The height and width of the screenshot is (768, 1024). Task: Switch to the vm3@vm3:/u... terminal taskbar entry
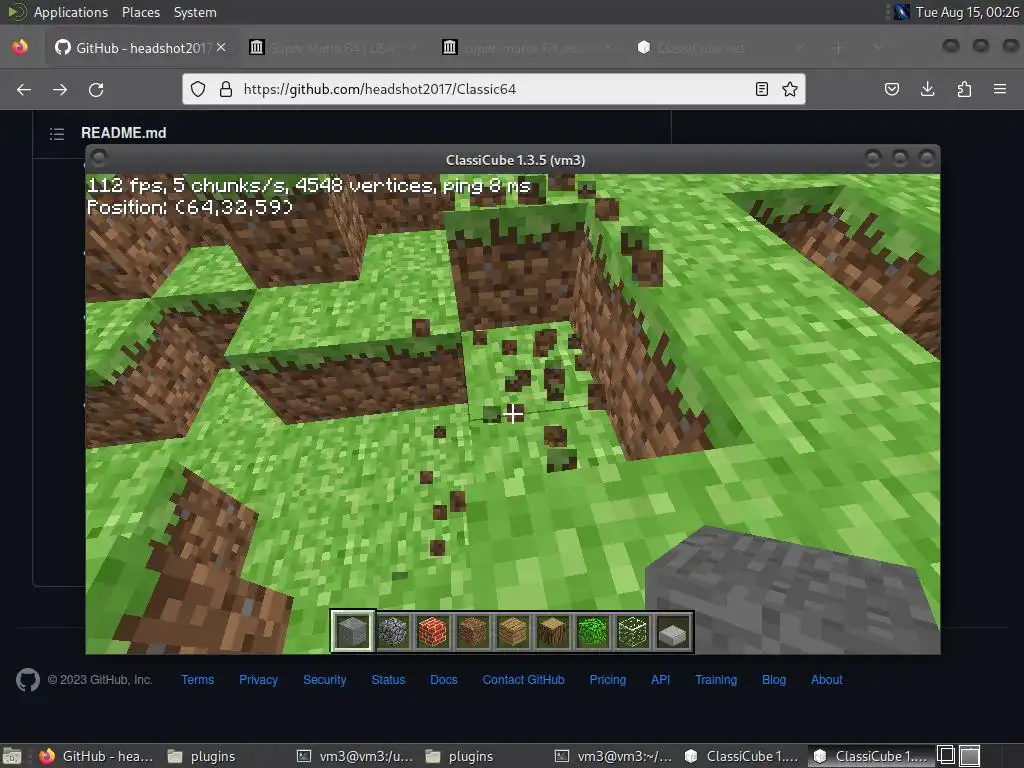click(x=355, y=756)
